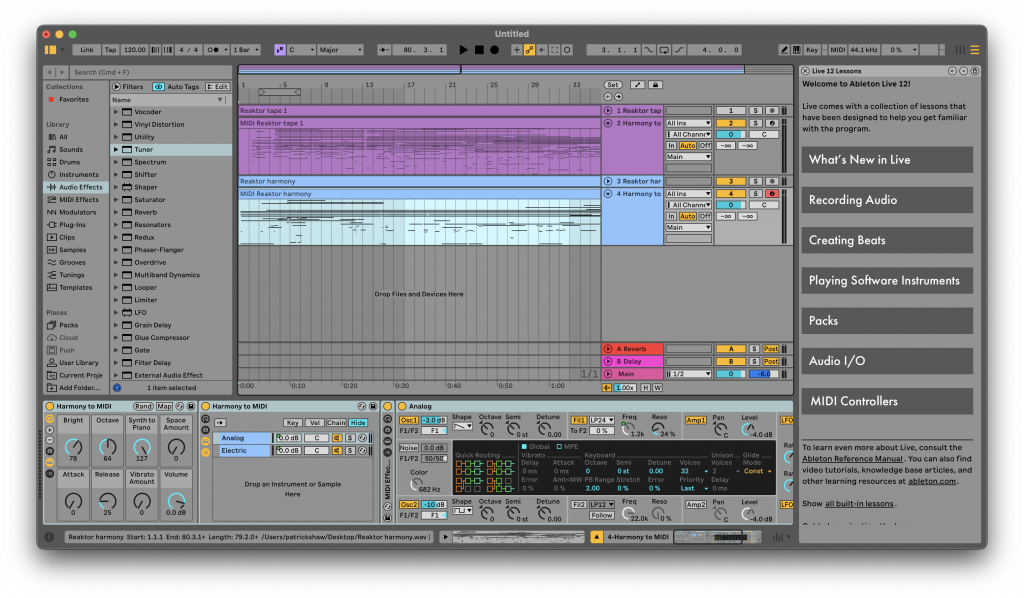Disable the Analog device activator

(x=402, y=406)
